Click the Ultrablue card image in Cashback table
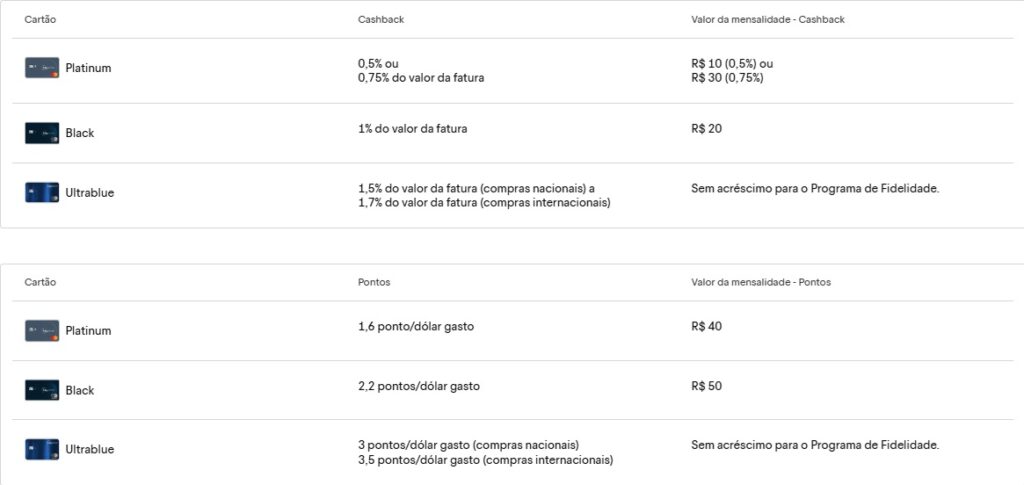The height and width of the screenshot is (485, 1024). 42,192
